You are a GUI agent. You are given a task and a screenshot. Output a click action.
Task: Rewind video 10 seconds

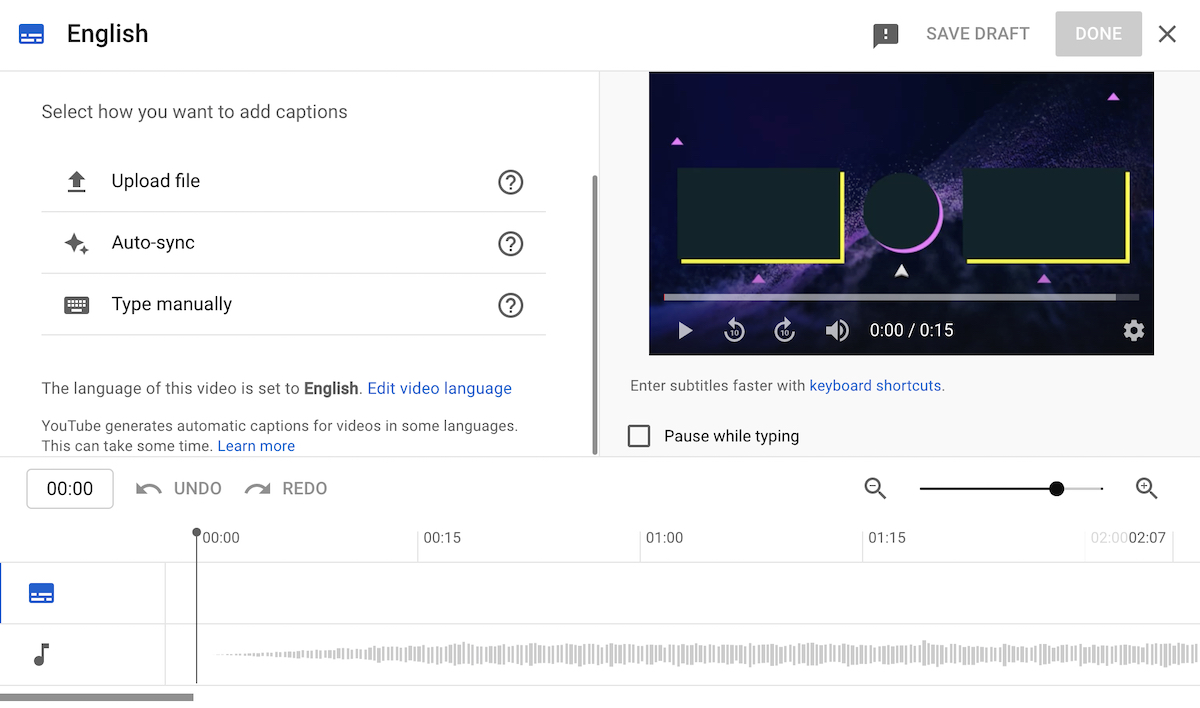tap(735, 330)
